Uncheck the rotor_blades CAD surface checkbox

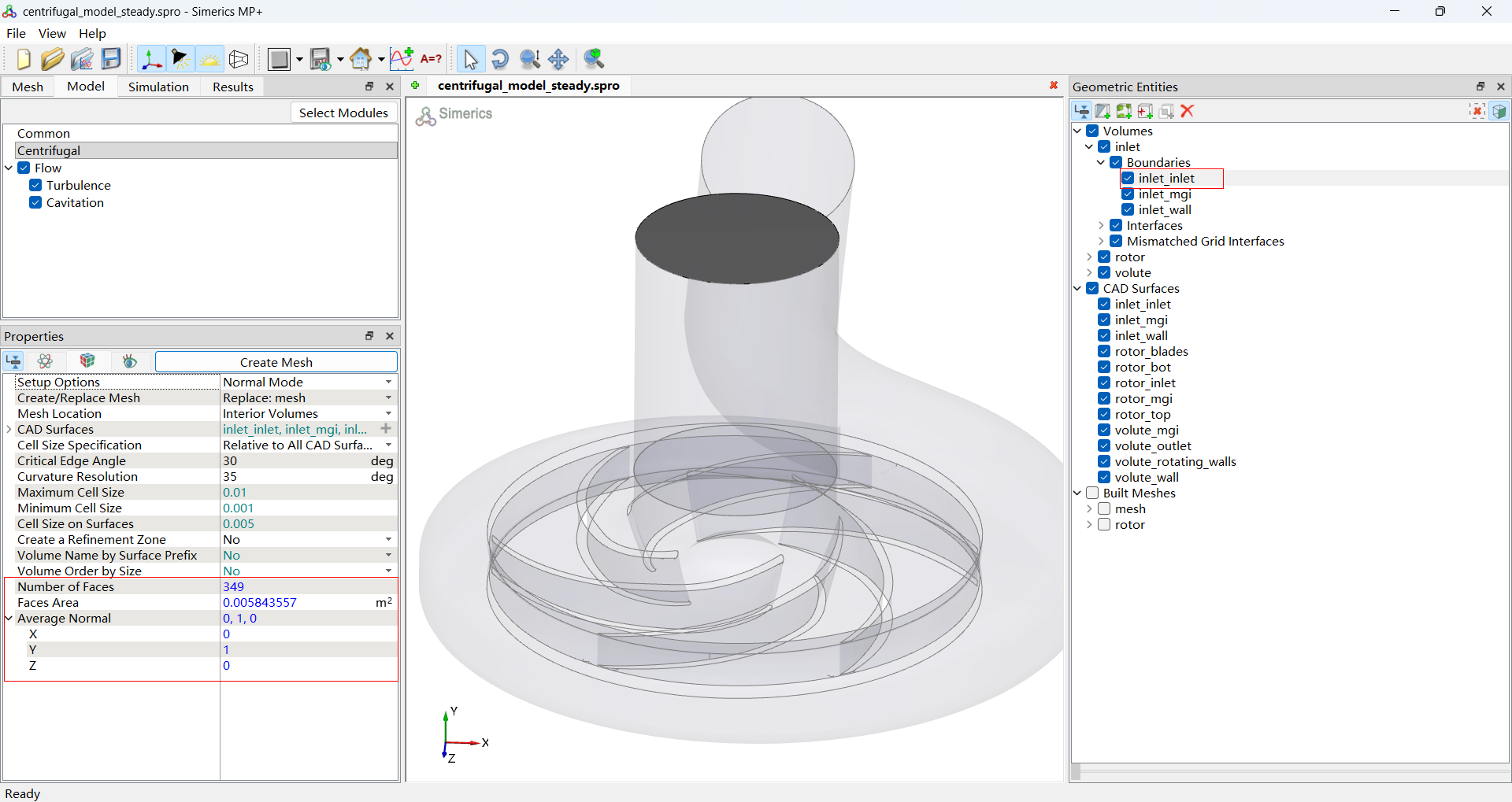pos(1104,352)
